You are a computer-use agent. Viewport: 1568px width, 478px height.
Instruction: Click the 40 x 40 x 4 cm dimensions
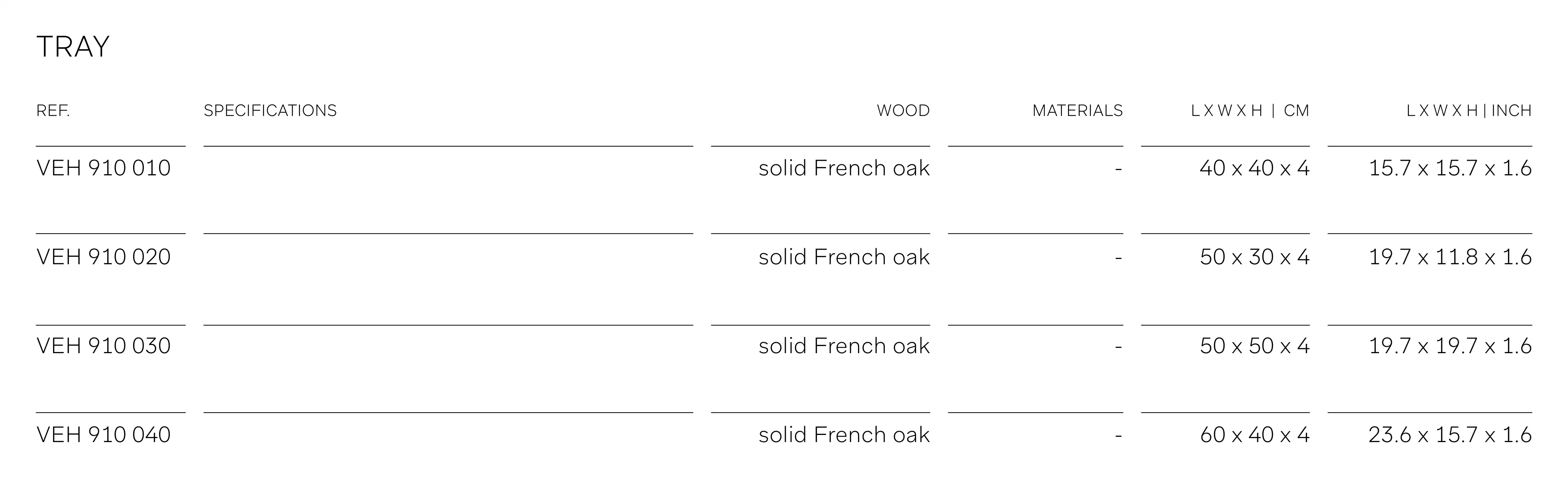[1254, 168]
